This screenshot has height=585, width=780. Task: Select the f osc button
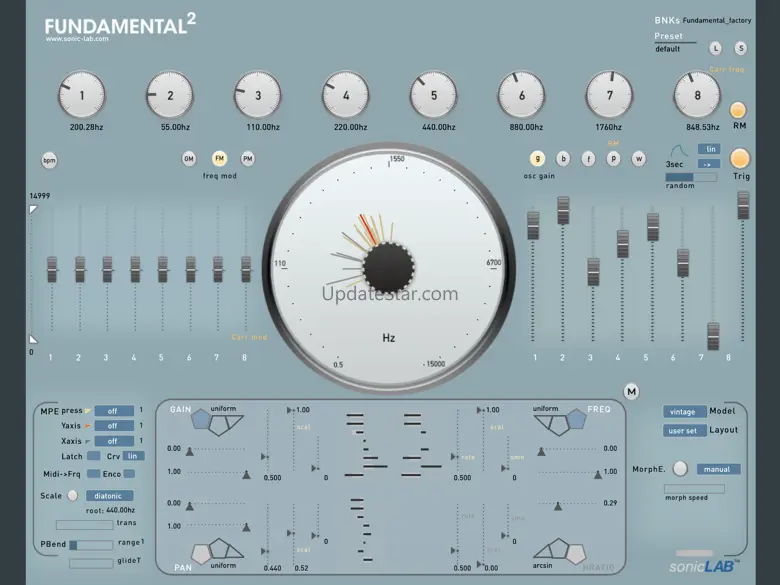pos(588,159)
